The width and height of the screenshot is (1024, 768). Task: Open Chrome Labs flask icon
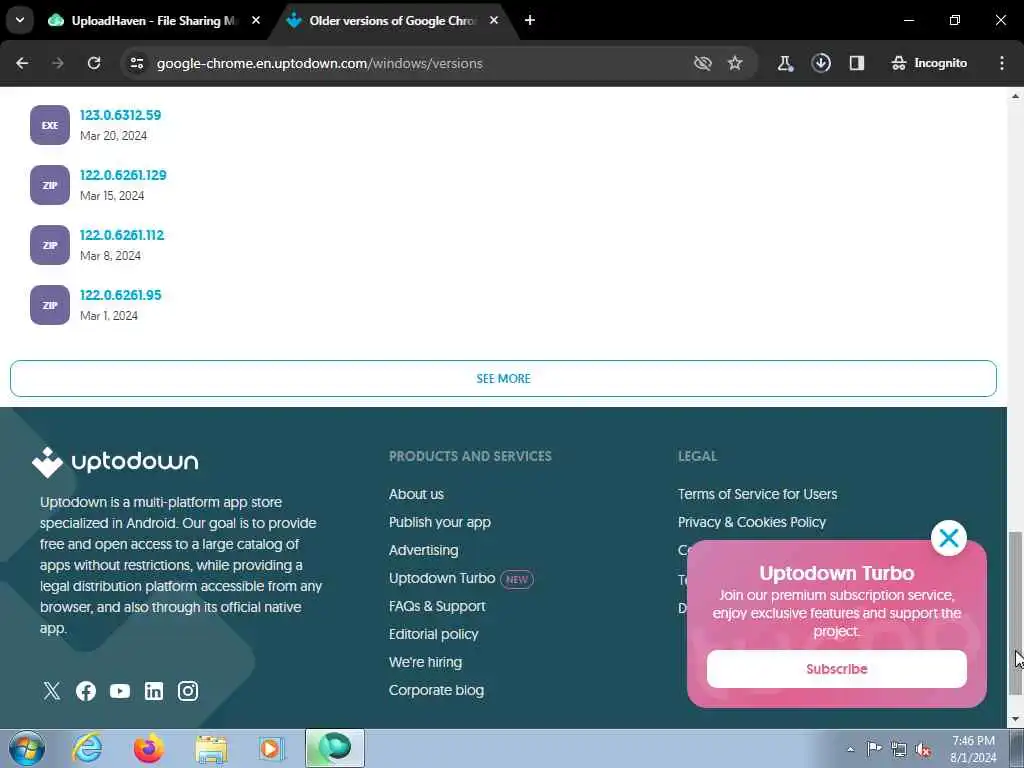coord(785,63)
